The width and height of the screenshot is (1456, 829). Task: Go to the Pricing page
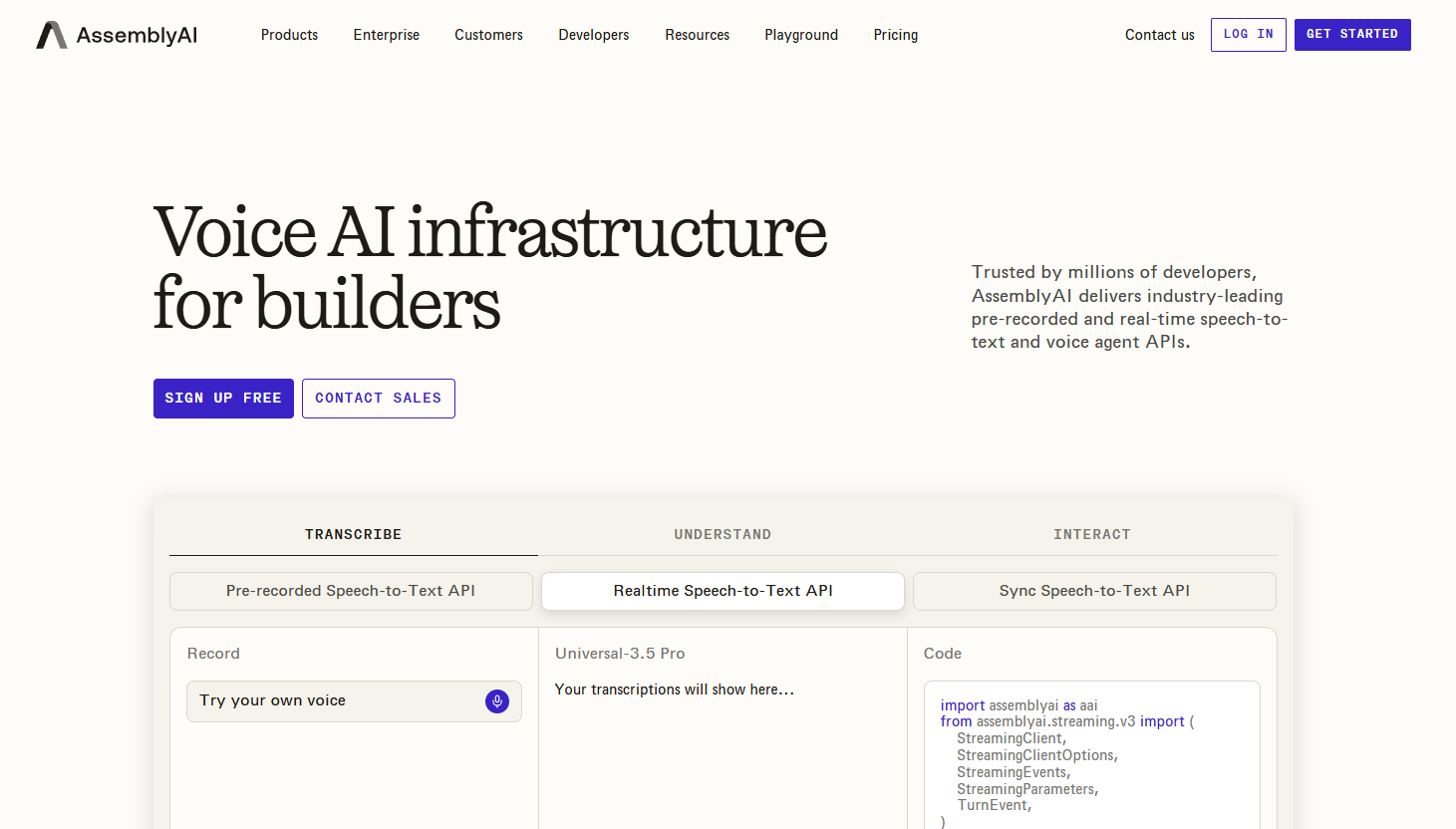896,35
